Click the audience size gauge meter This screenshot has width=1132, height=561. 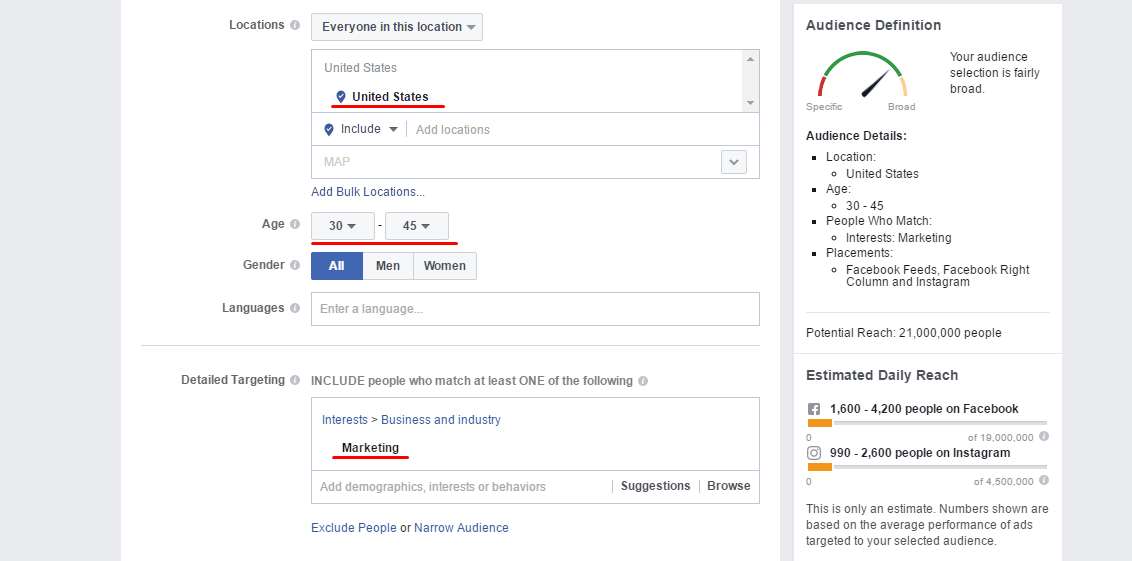coord(862,74)
